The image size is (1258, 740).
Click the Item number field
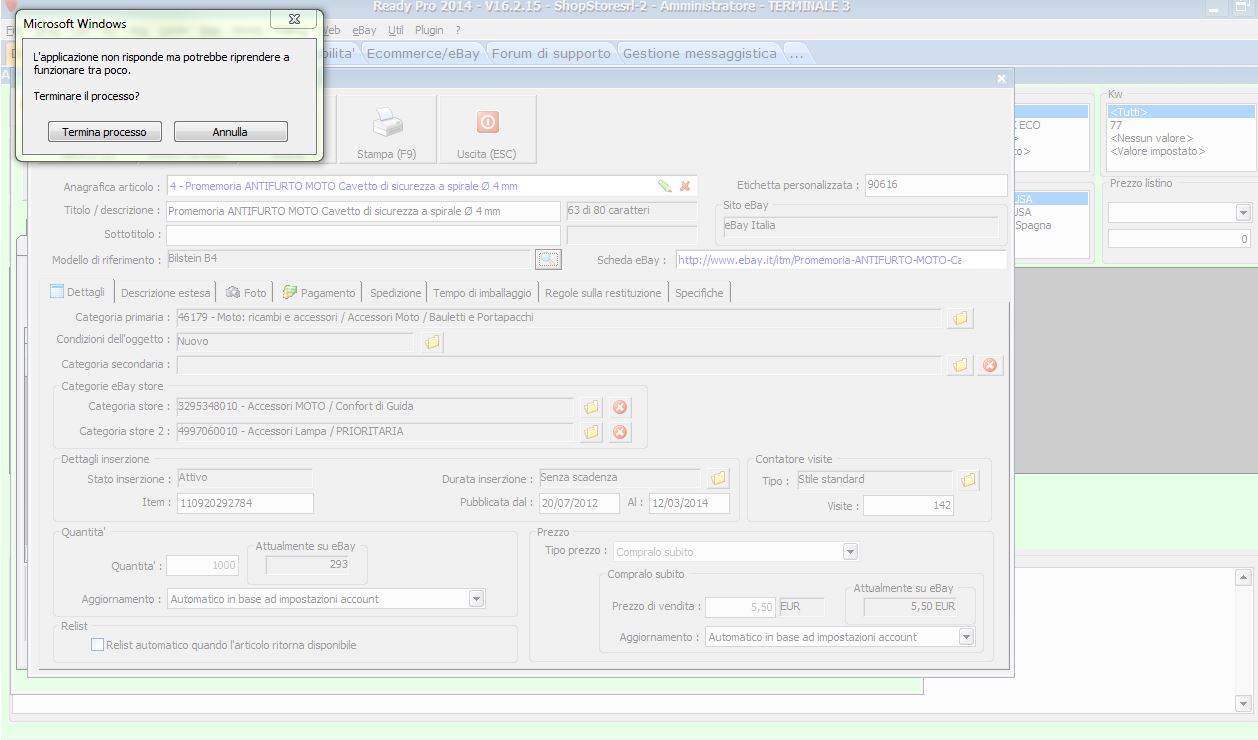244,503
